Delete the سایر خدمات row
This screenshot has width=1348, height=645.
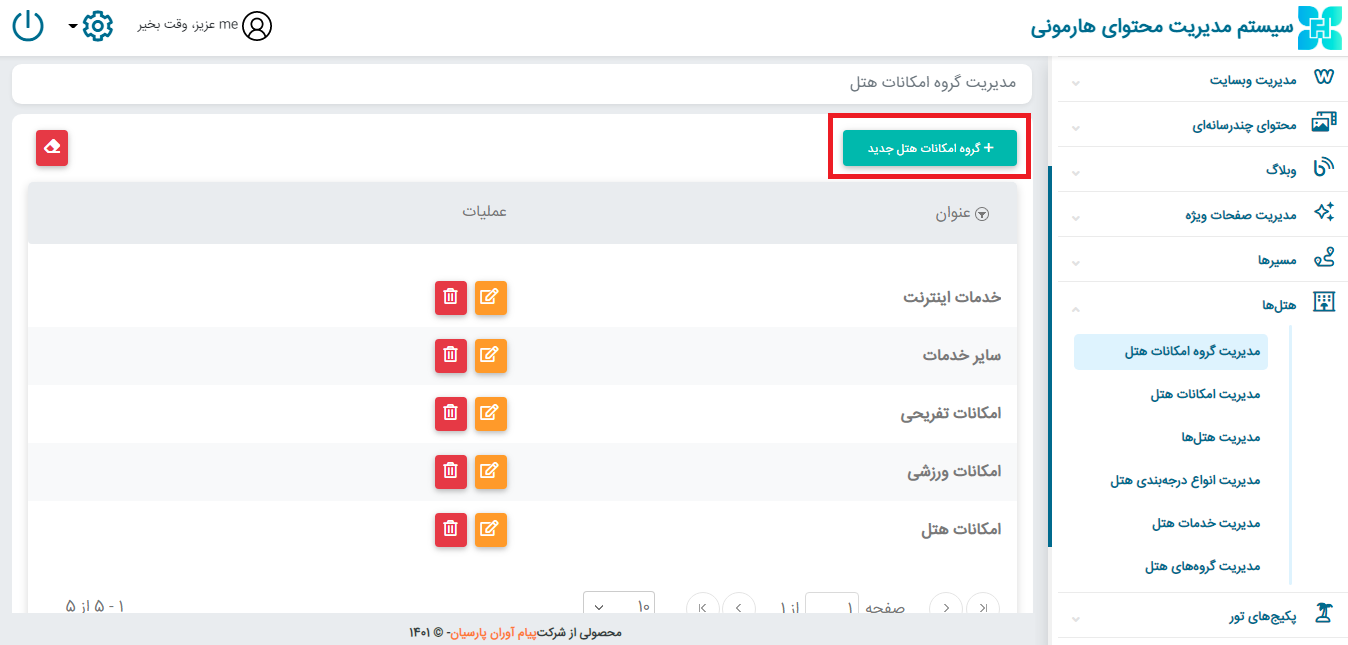pos(451,355)
